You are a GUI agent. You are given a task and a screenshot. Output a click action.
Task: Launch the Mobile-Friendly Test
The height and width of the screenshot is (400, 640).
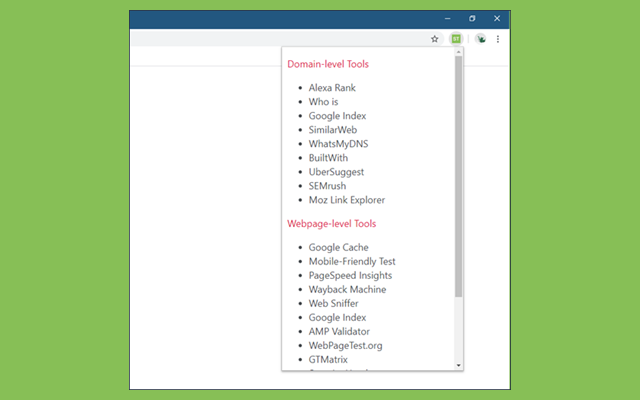[352, 261]
